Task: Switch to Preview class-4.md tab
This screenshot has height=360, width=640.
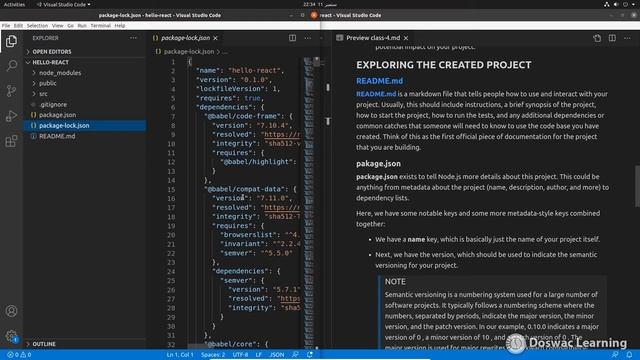Action: [x=373, y=38]
